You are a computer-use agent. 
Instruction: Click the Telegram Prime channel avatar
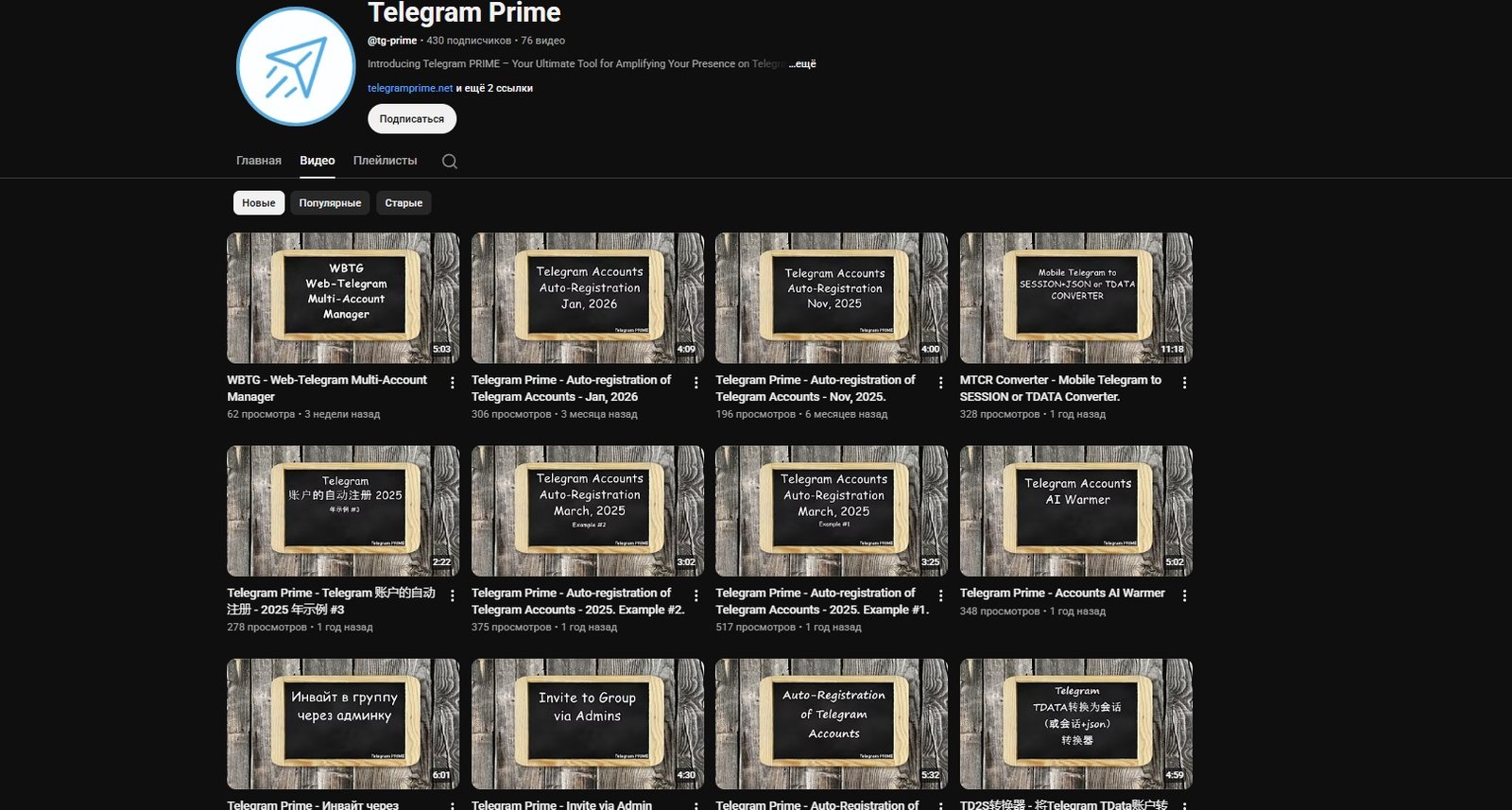(x=296, y=66)
